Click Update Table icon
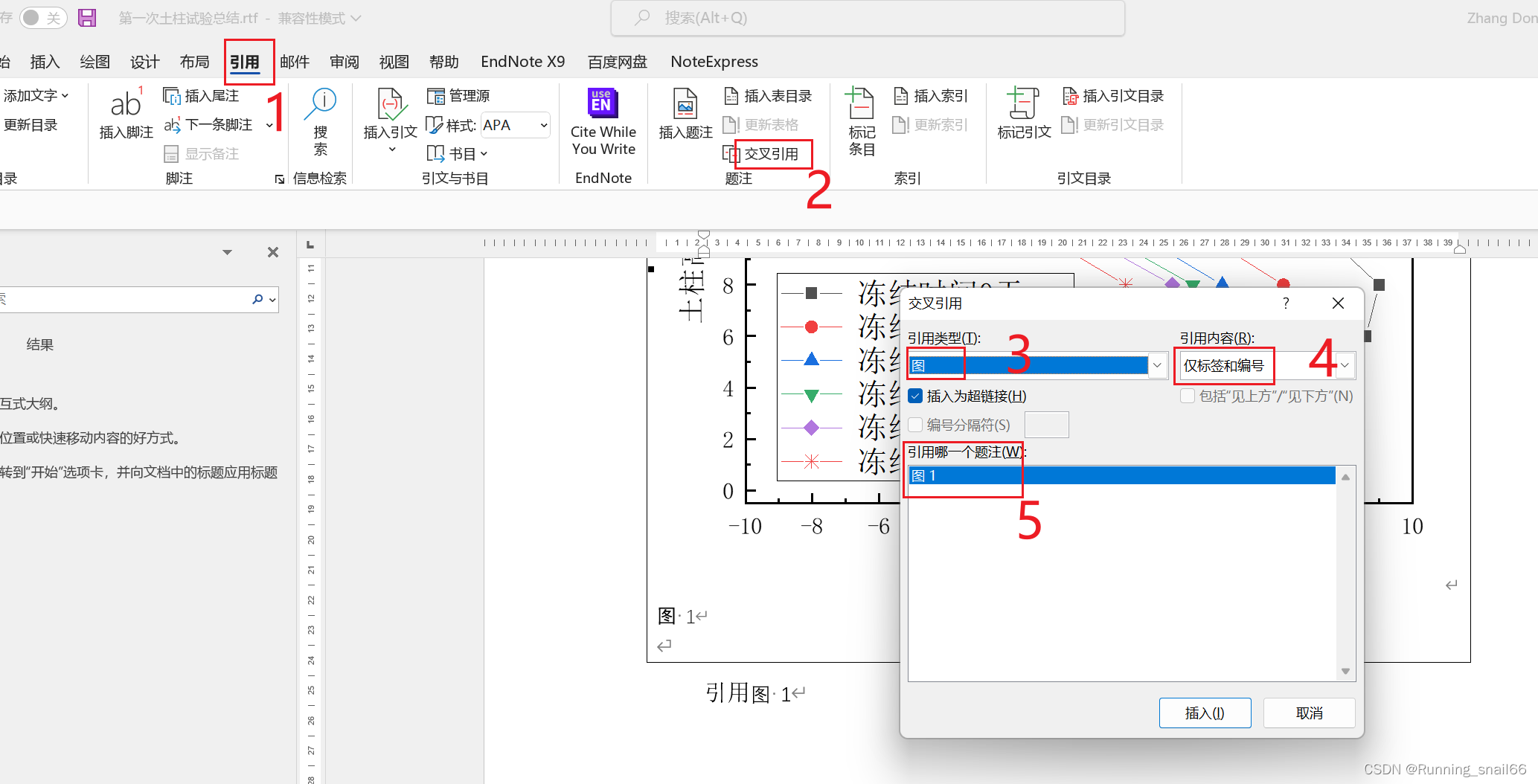The image size is (1538, 784). tap(731, 125)
